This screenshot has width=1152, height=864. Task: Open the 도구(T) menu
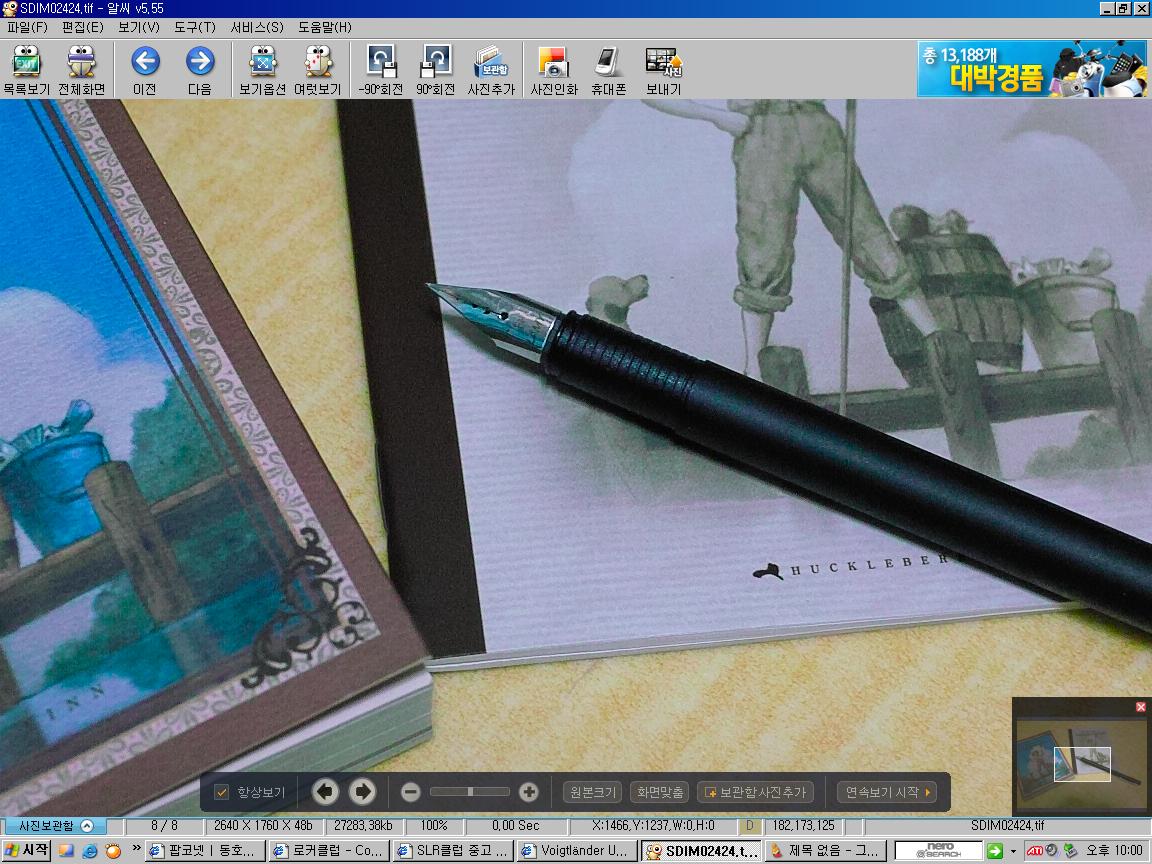tap(194, 27)
